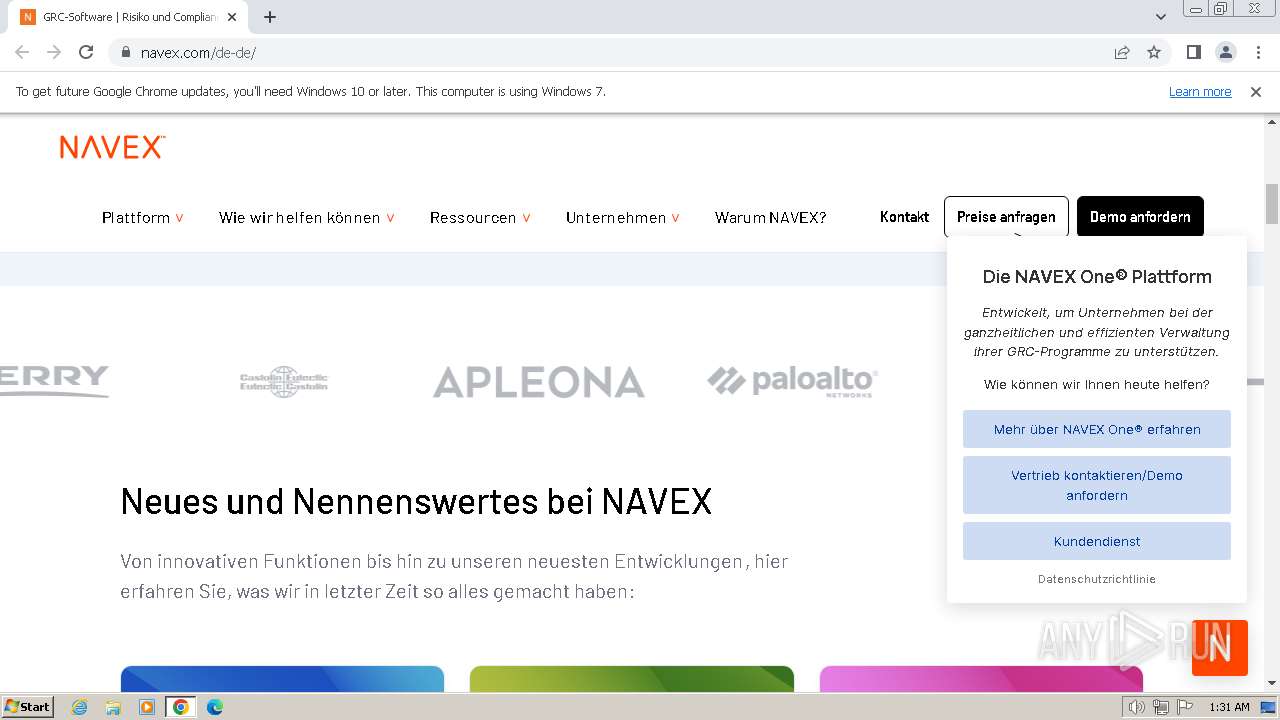Open the Windows Start menu

tap(28, 707)
